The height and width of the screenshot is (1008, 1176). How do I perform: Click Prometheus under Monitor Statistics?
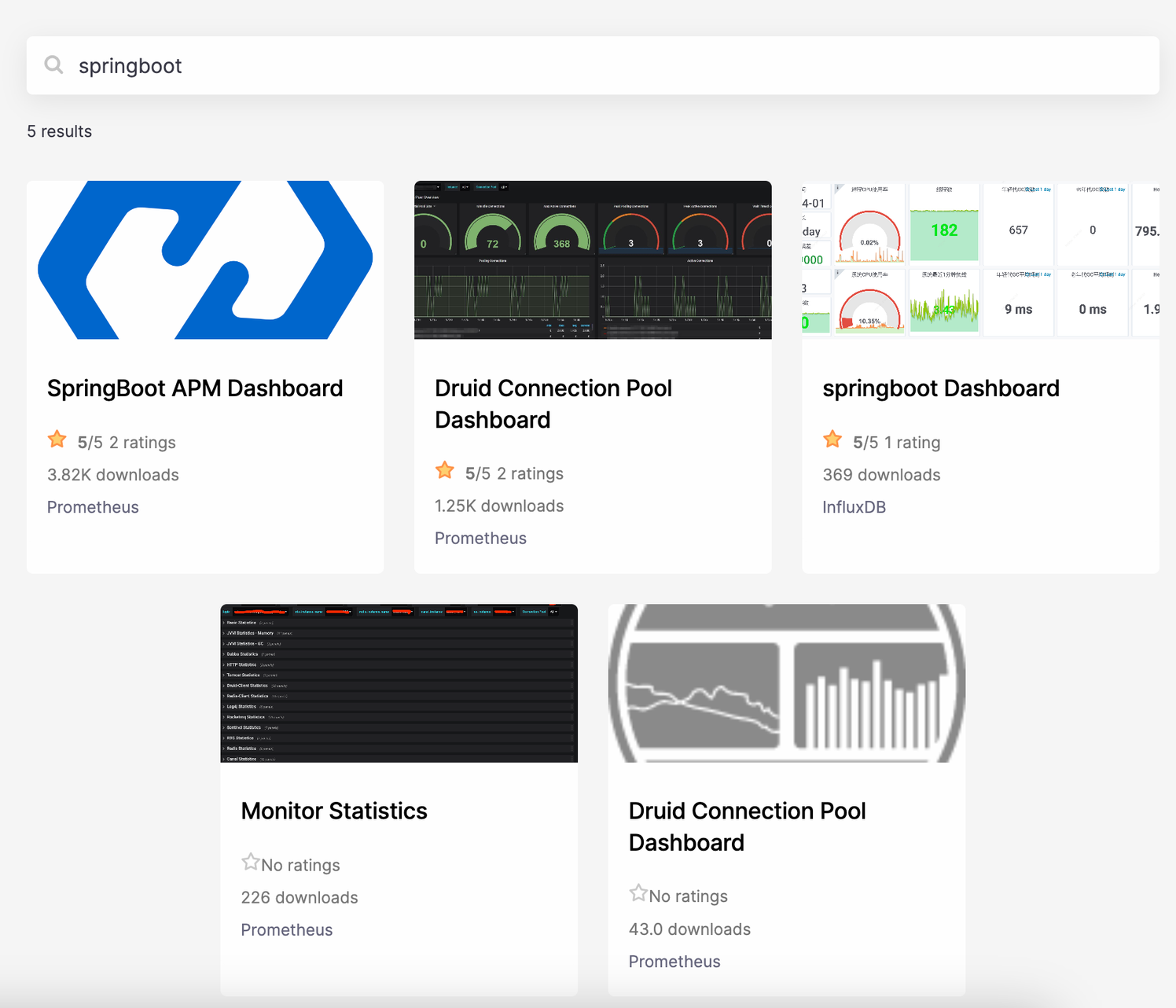[287, 930]
